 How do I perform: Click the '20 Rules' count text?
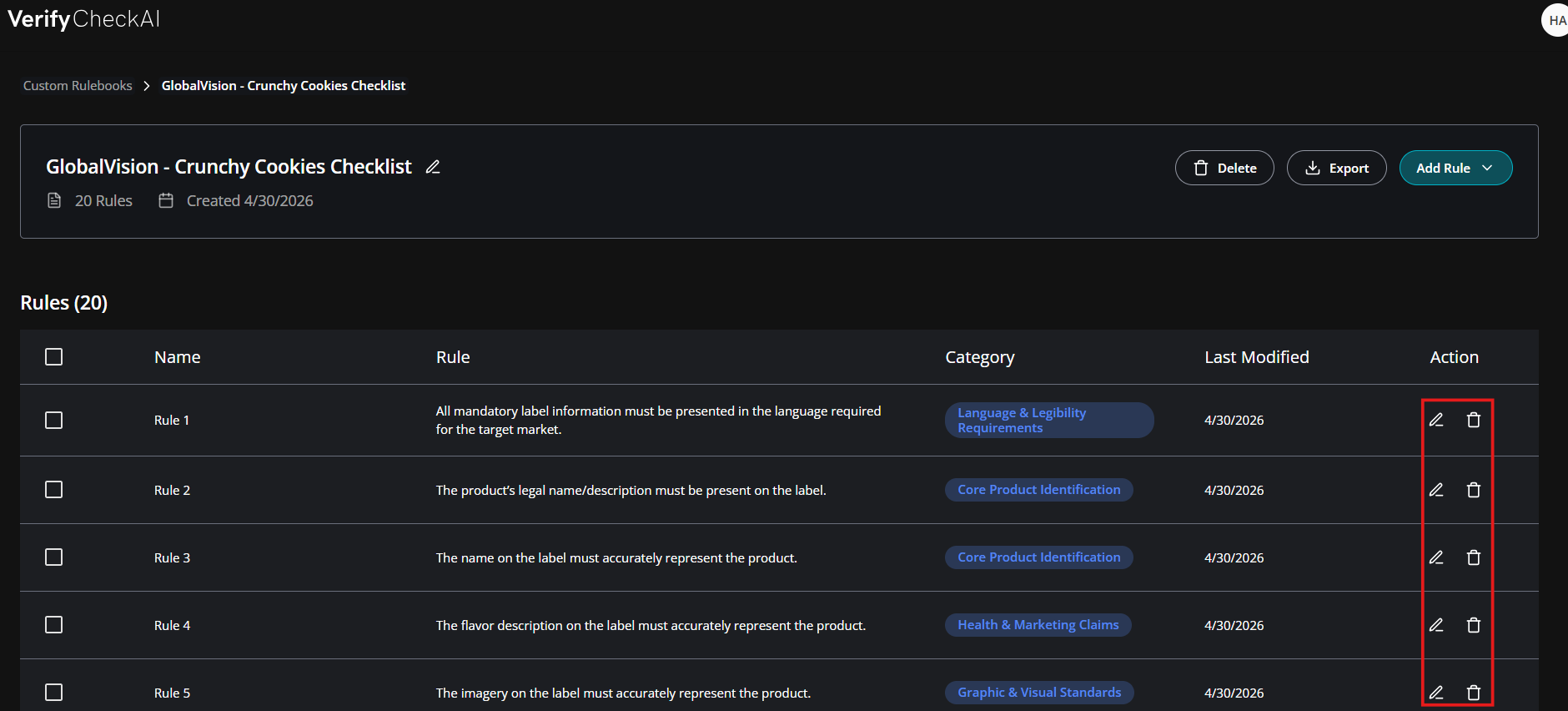tap(103, 201)
